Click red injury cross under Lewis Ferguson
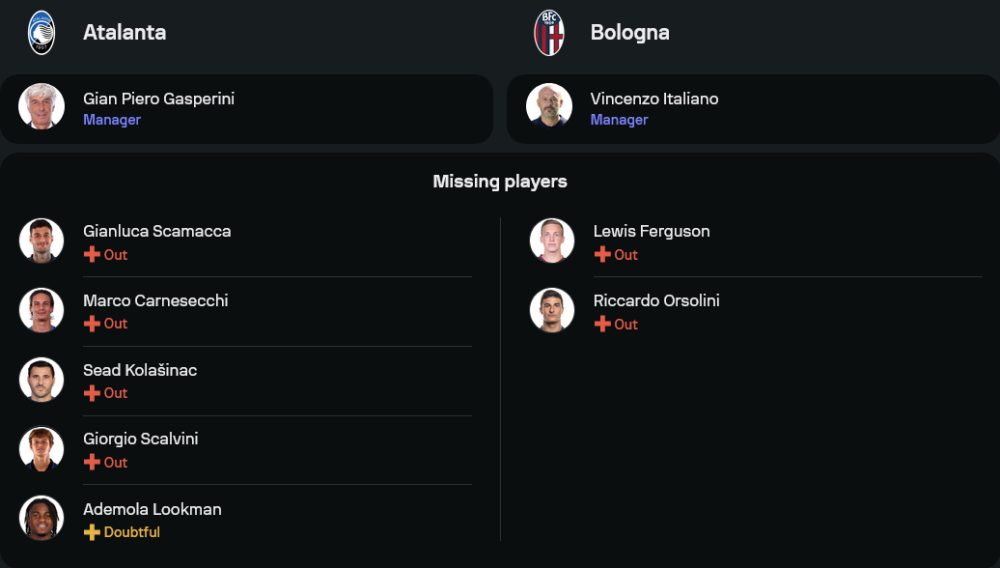The width and height of the screenshot is (1000, 568). (602, 255)
